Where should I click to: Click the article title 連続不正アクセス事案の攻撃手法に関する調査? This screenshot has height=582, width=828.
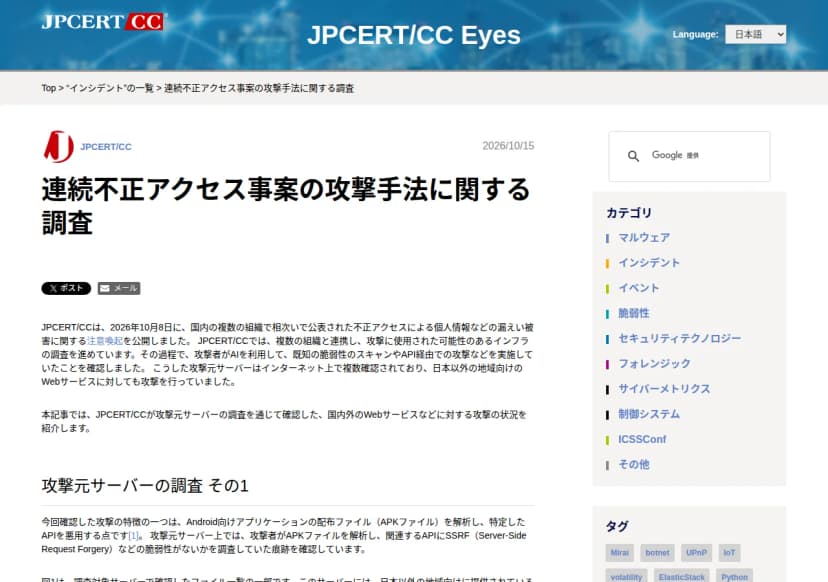(x=286, y=205)
